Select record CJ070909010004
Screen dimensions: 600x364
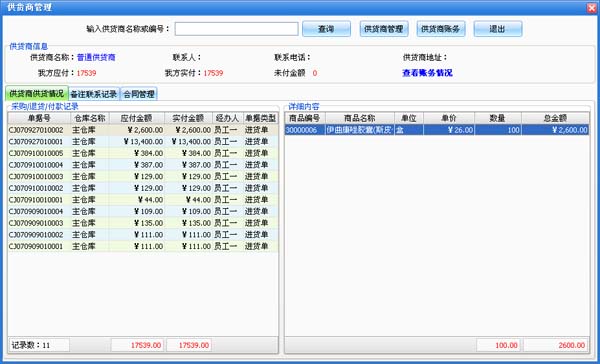(x=143, y=211)
